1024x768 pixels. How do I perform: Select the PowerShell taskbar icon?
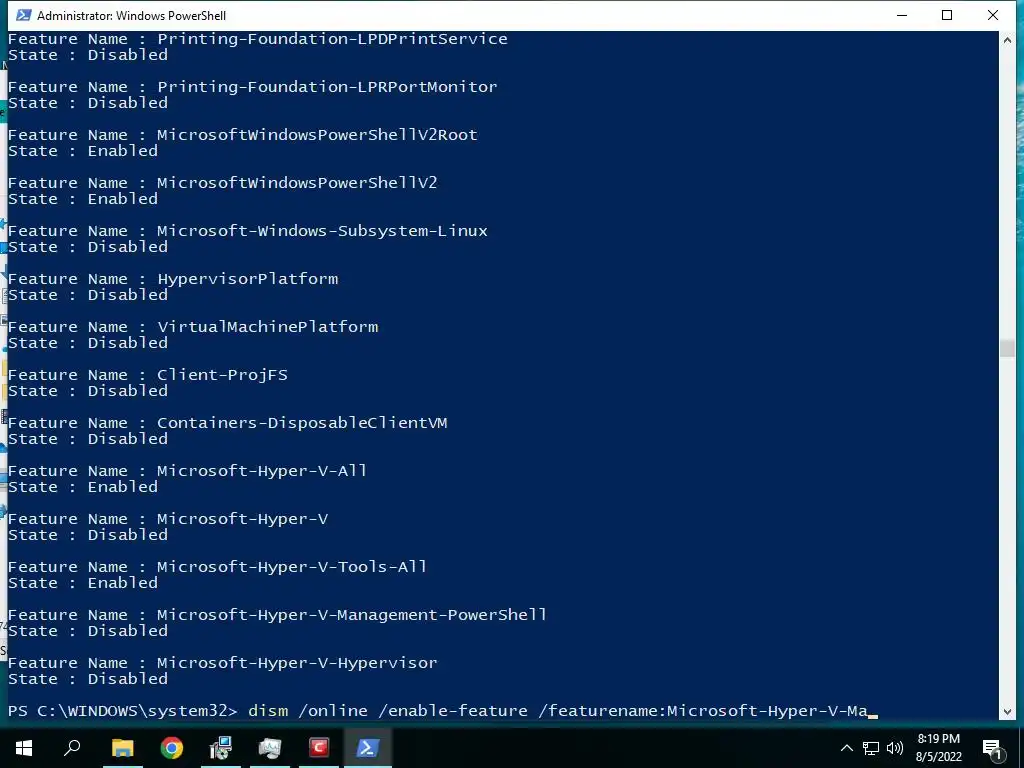[368, 748]
